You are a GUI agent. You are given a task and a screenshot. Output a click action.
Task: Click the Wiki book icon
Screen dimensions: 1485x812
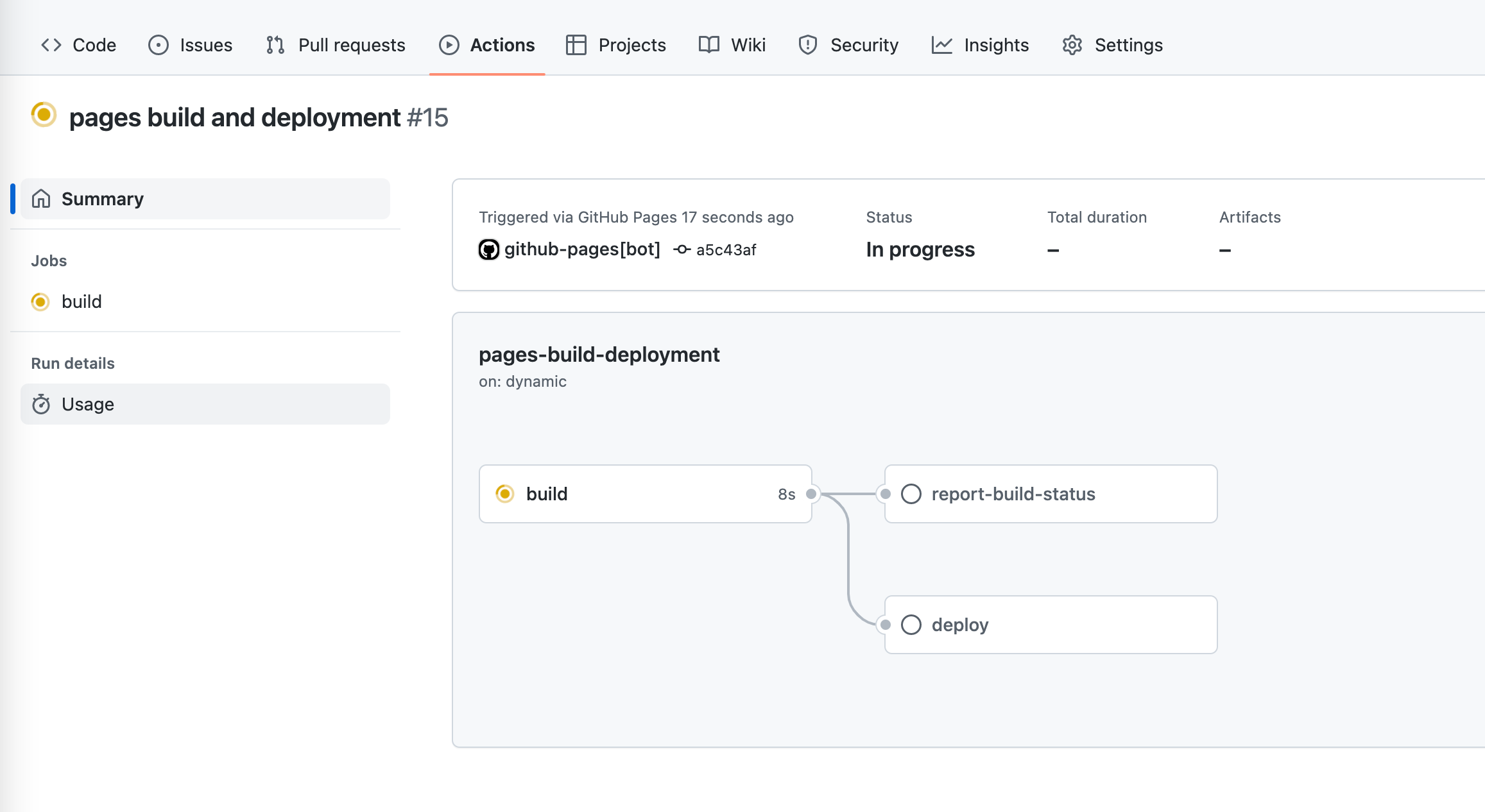coord(709,45)
